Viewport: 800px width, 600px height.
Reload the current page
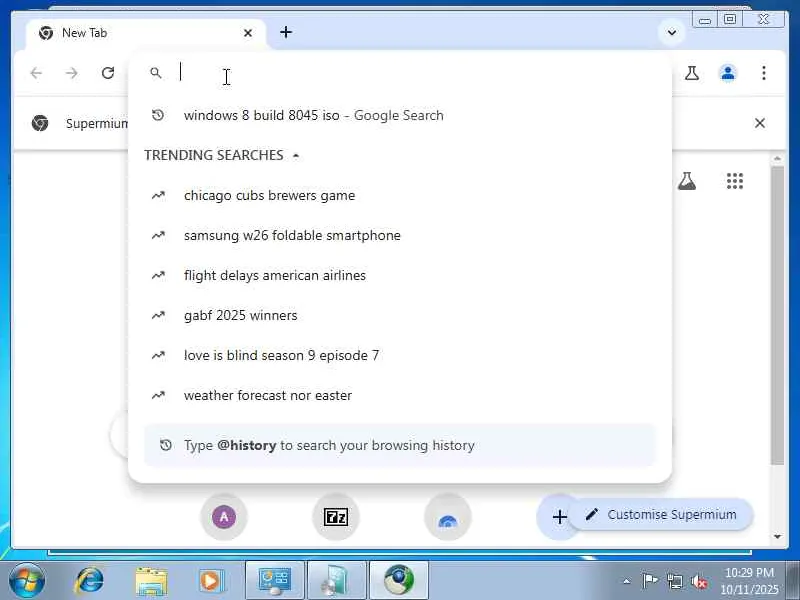click(x=108, y=73)
